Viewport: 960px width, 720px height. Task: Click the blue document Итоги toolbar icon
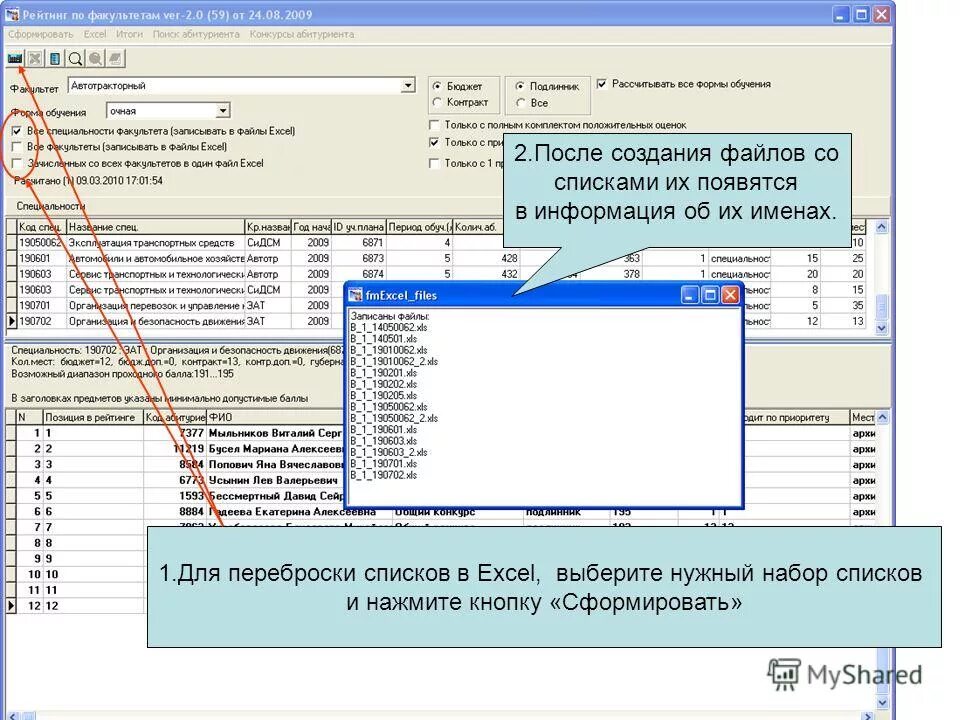click(x=55, y=59)
